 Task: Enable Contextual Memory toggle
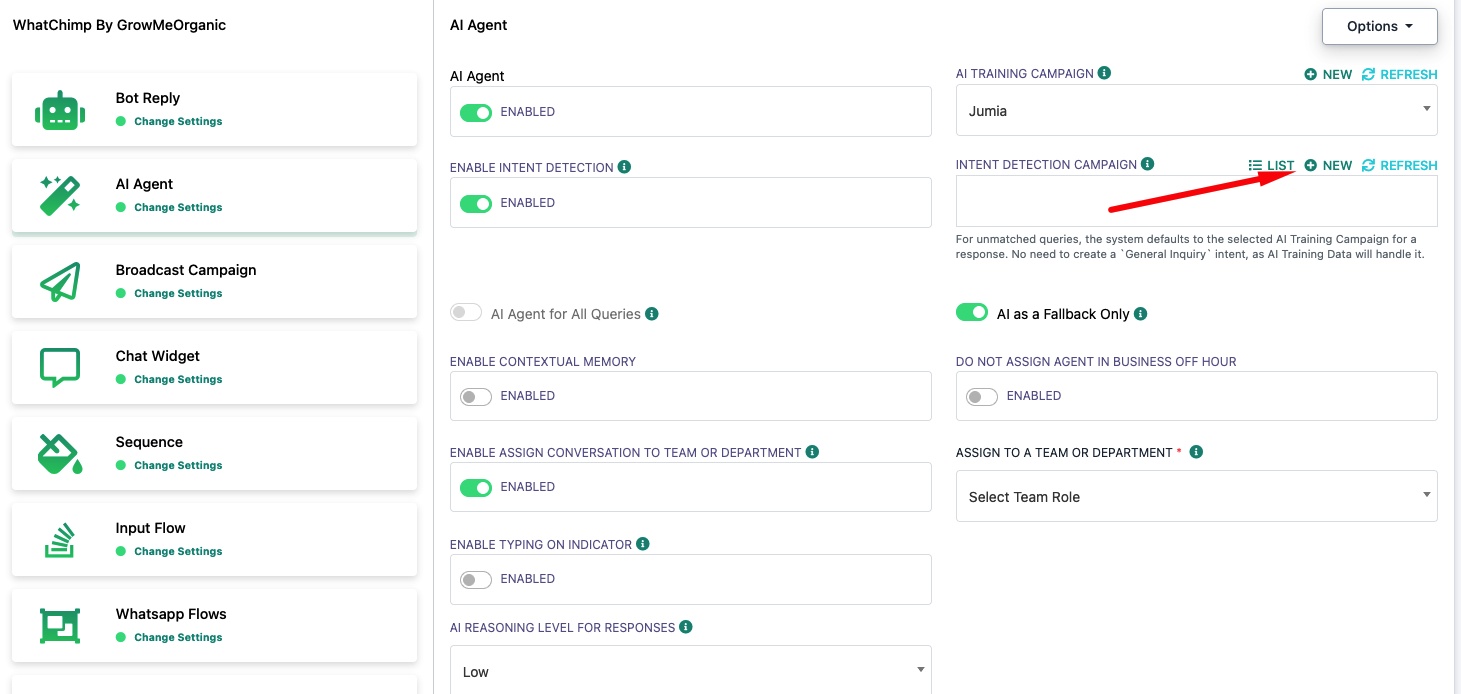pos(476,396)
